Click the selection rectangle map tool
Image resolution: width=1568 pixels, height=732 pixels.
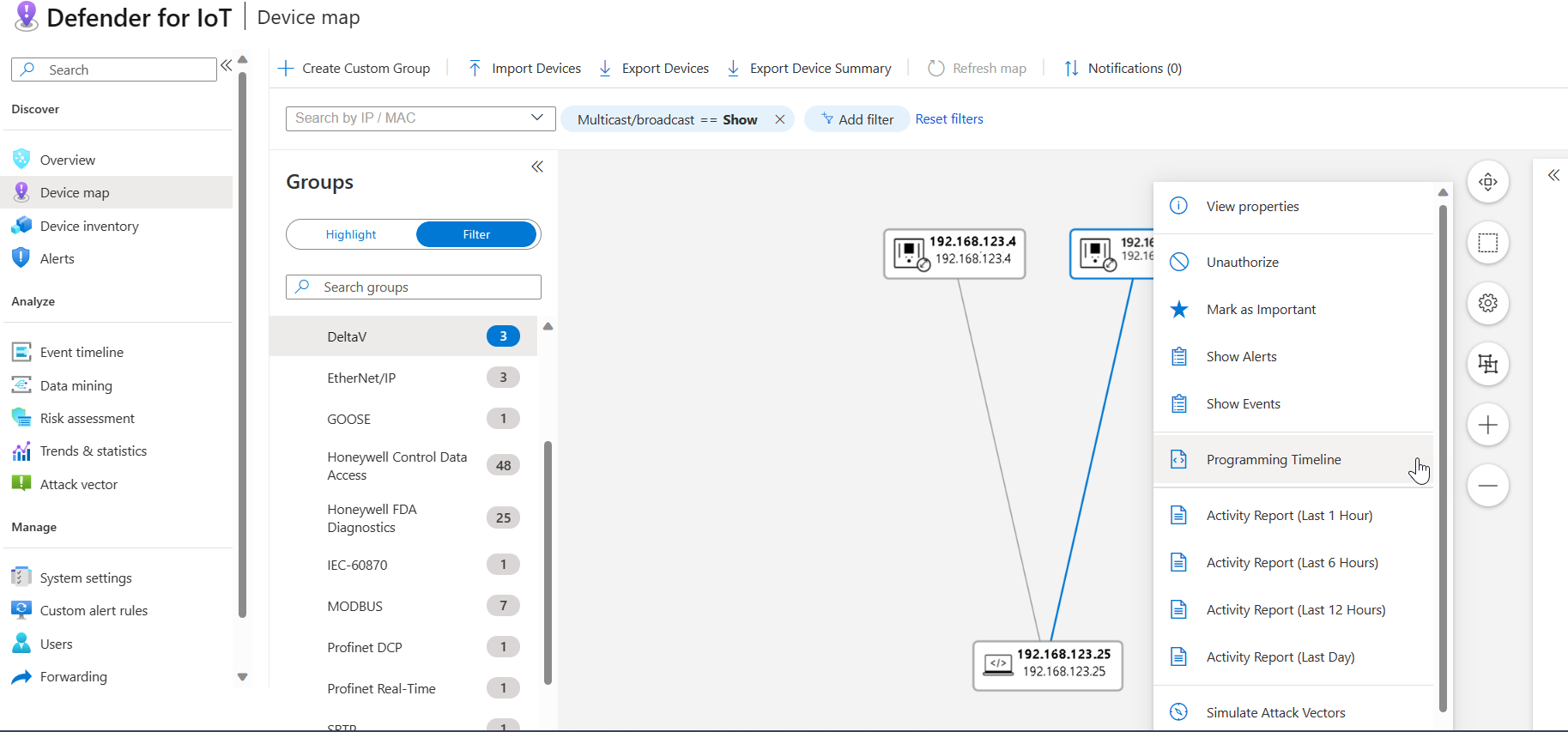pyautogui.click(x=1488, y=243)
